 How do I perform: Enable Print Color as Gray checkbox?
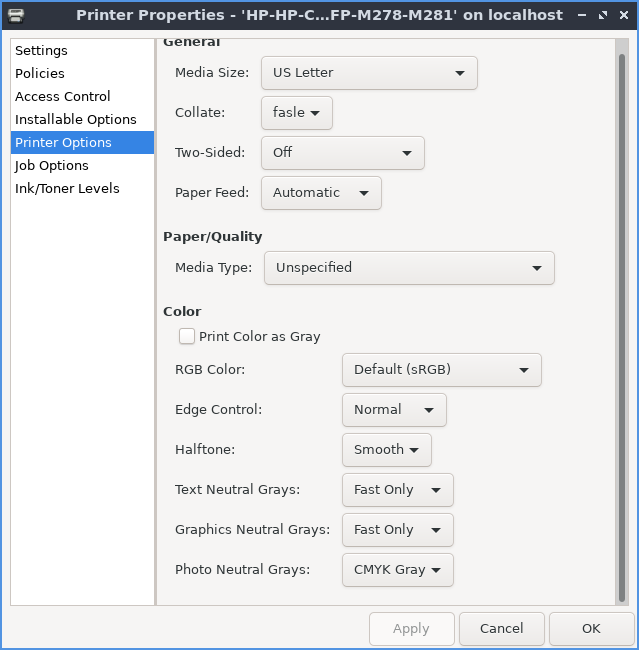186,337
